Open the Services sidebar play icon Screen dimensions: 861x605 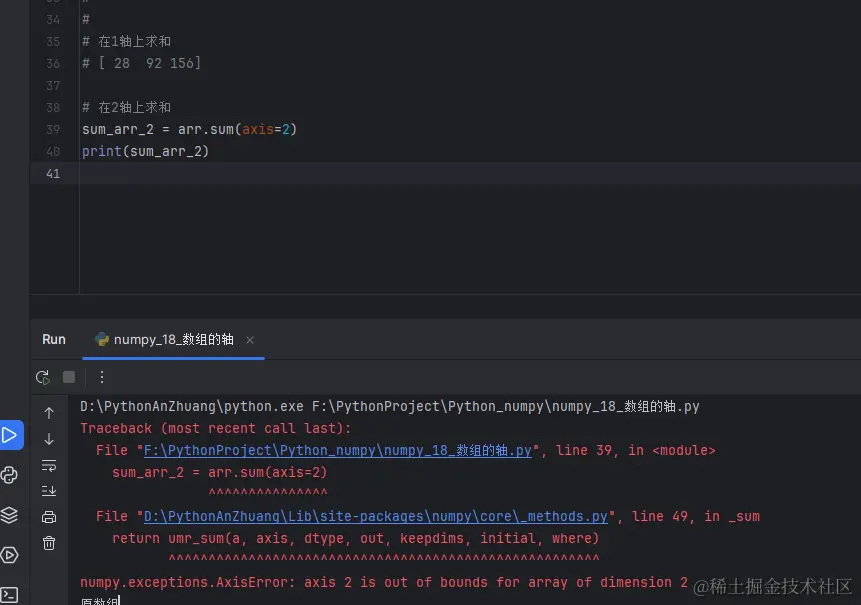click(9, 555)
